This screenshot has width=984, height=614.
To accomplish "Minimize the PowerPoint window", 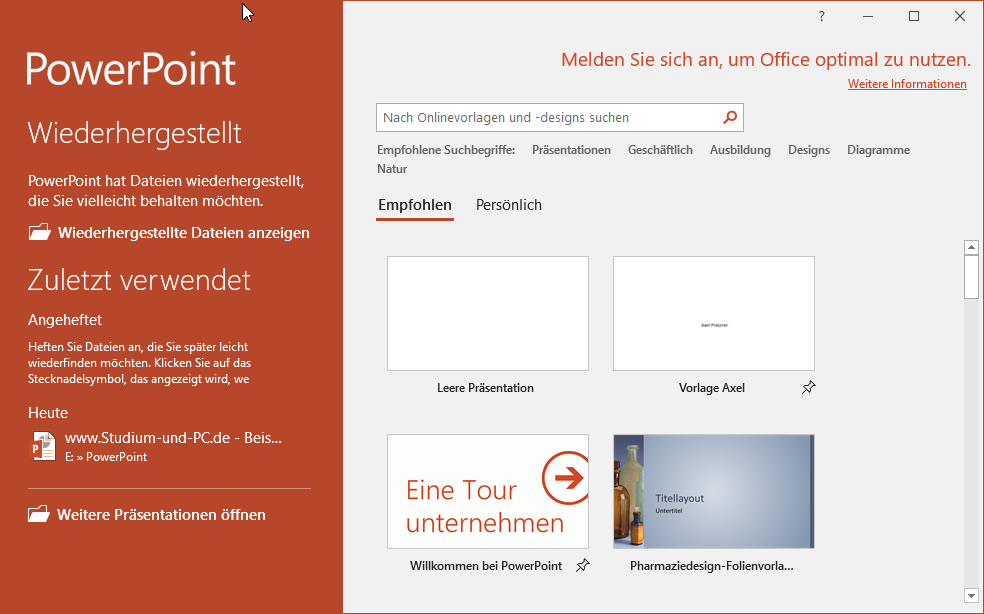I will (x=868, y=16).
